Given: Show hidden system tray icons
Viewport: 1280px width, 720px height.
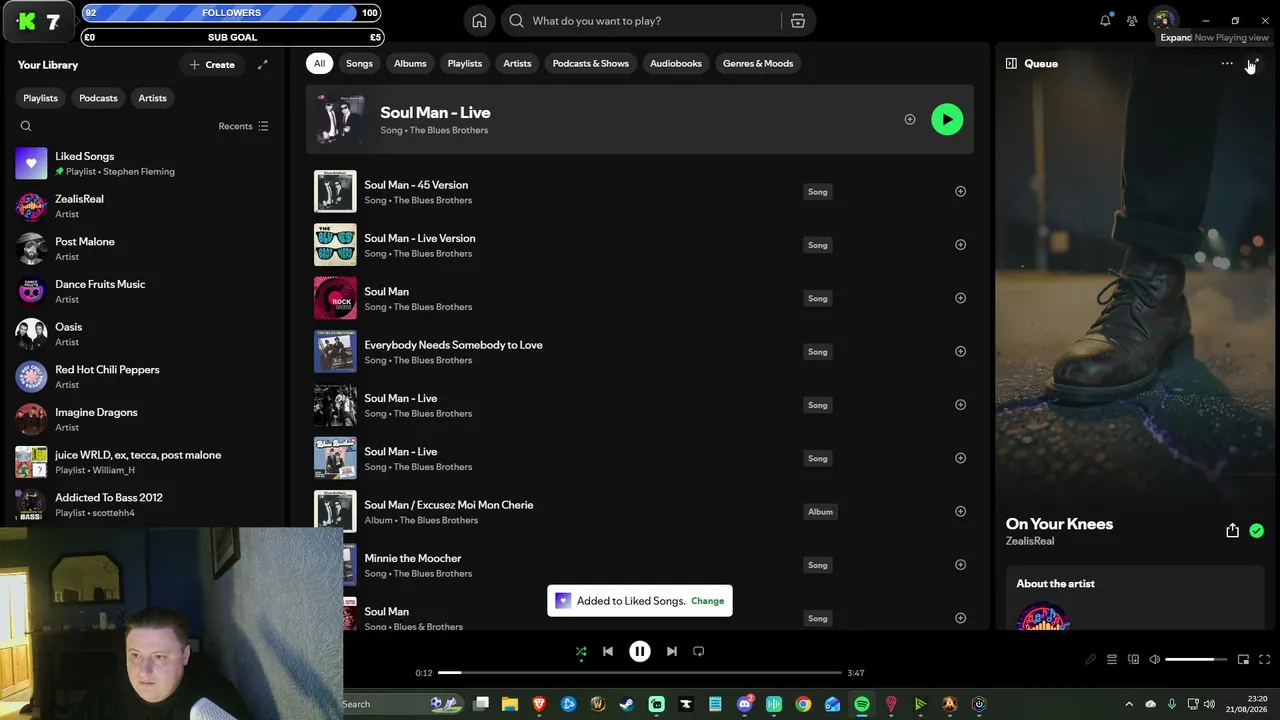Looking at the screenshot, I should click(1129, 704).
